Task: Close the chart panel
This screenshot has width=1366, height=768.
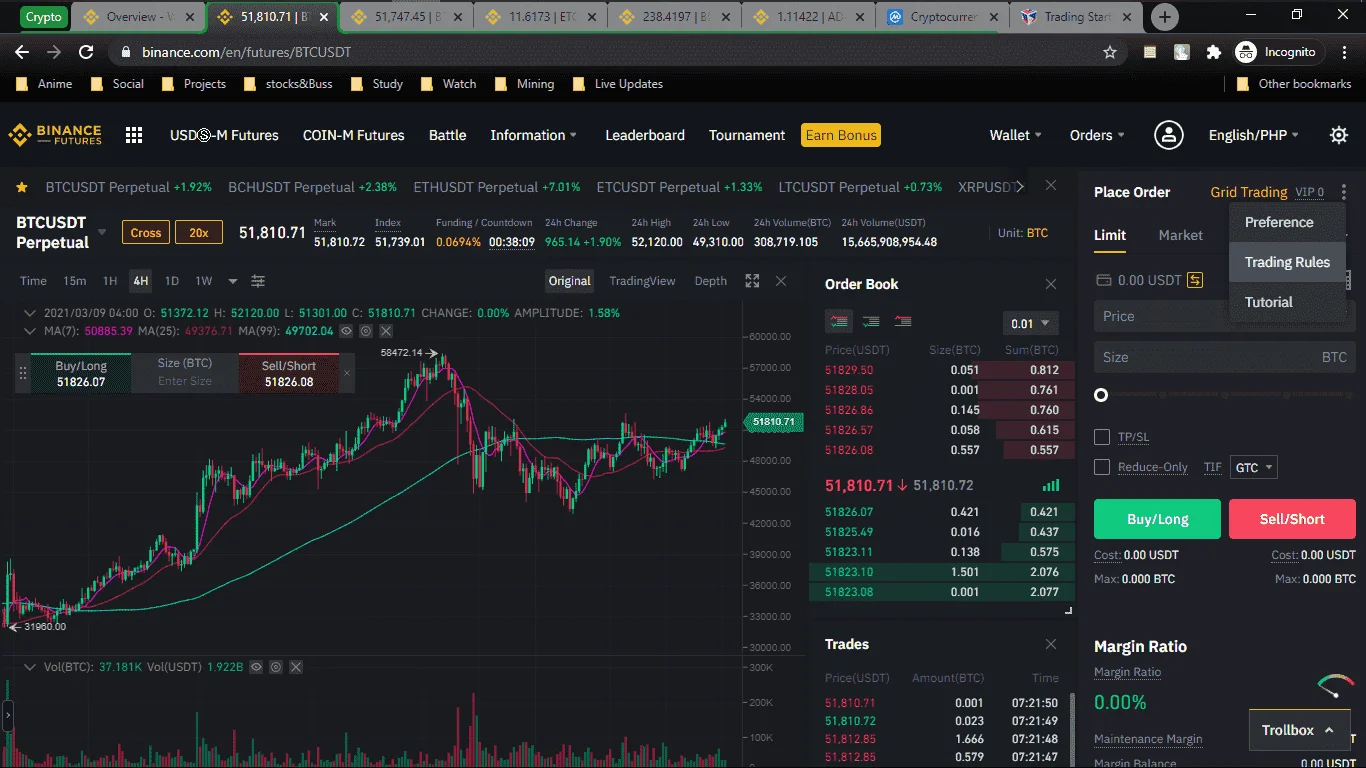Action: pos(782,281)
